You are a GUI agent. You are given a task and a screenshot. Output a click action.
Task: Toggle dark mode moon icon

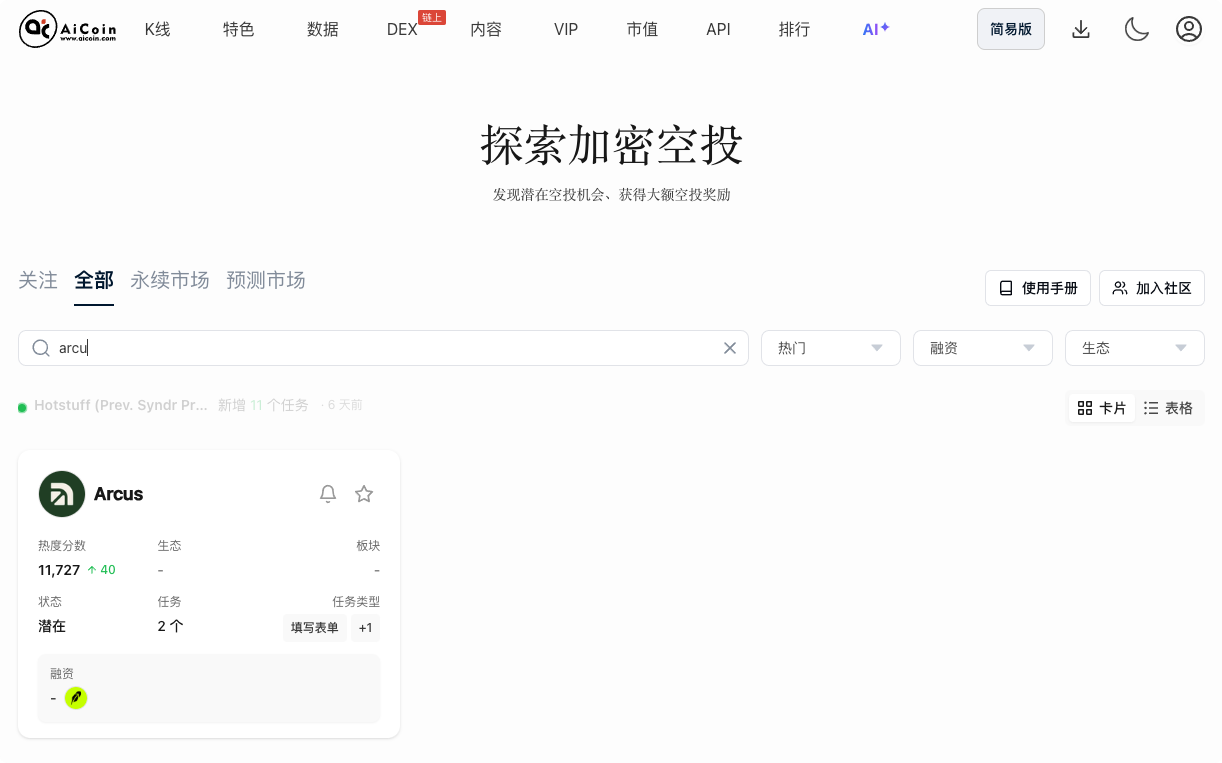coord(1136,30)
